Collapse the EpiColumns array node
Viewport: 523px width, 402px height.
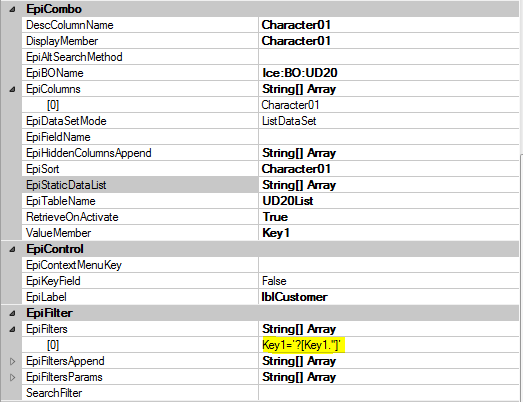[x=12, y=89]
